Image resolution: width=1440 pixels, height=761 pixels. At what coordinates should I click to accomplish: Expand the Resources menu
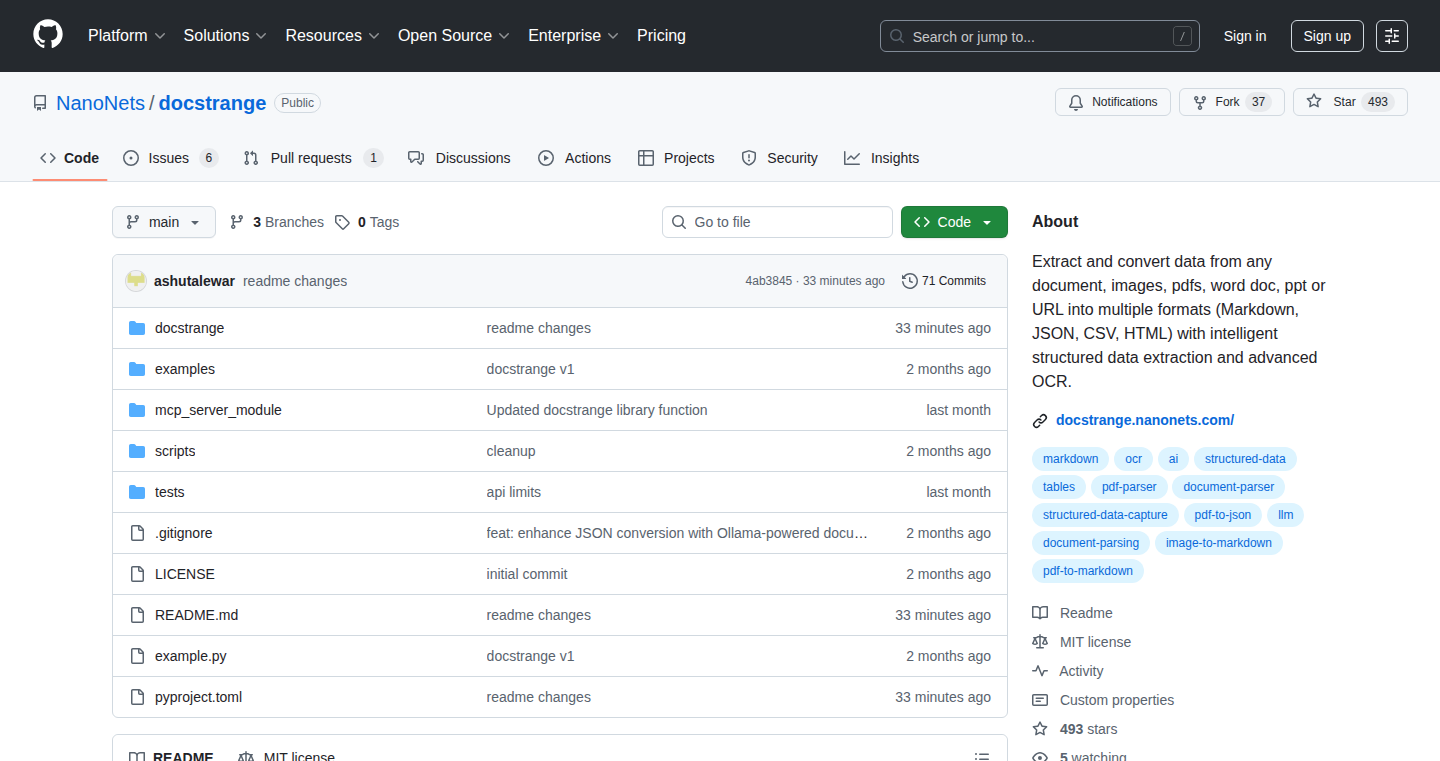pyautogui.click(x=333, y=36)
